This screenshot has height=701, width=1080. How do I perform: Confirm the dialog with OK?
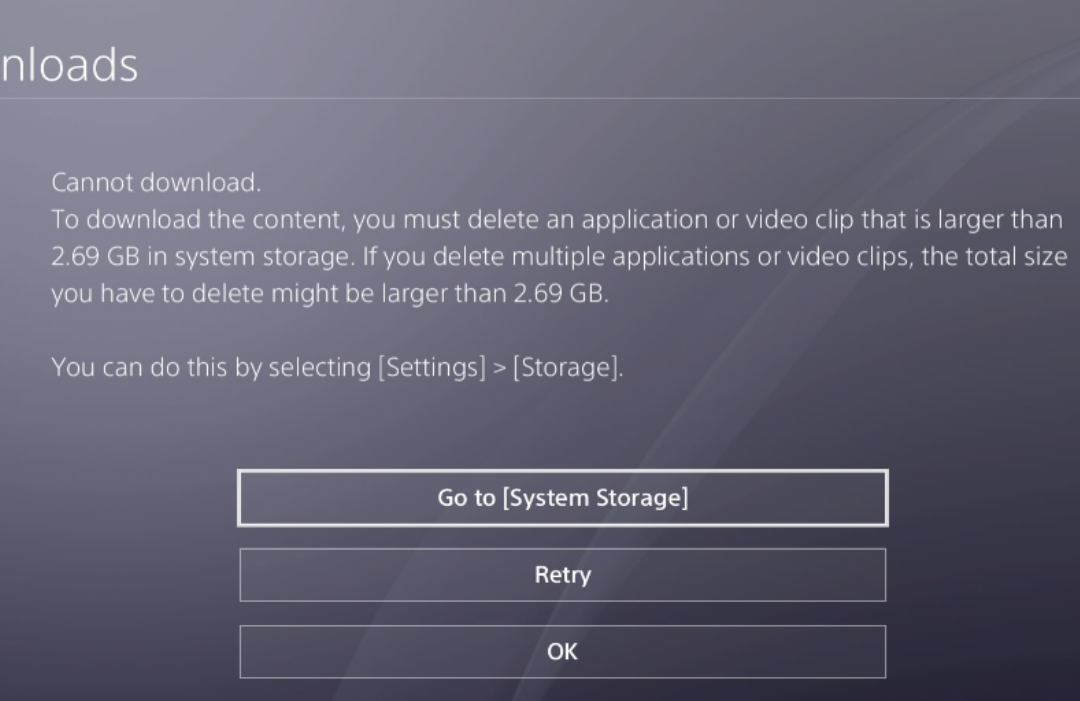(x=562, y=652)
